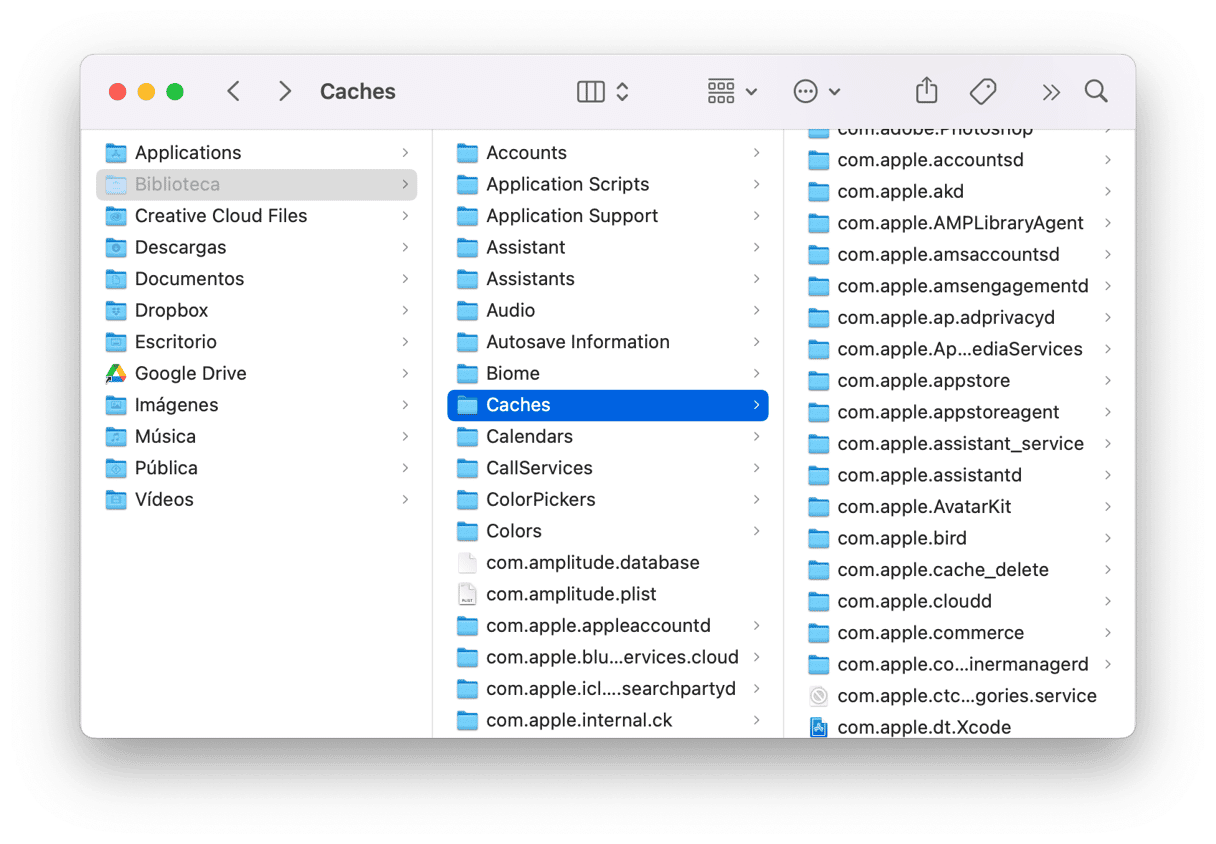Click the Creative Cloud Files folder icon
The width and height of the screenshot is (1216, 844).
click(117, 216)
